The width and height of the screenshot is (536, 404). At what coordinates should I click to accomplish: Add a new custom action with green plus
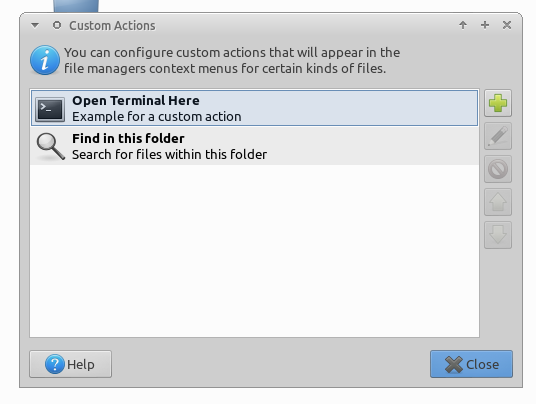pyautogui.click(x=498, y=103)
